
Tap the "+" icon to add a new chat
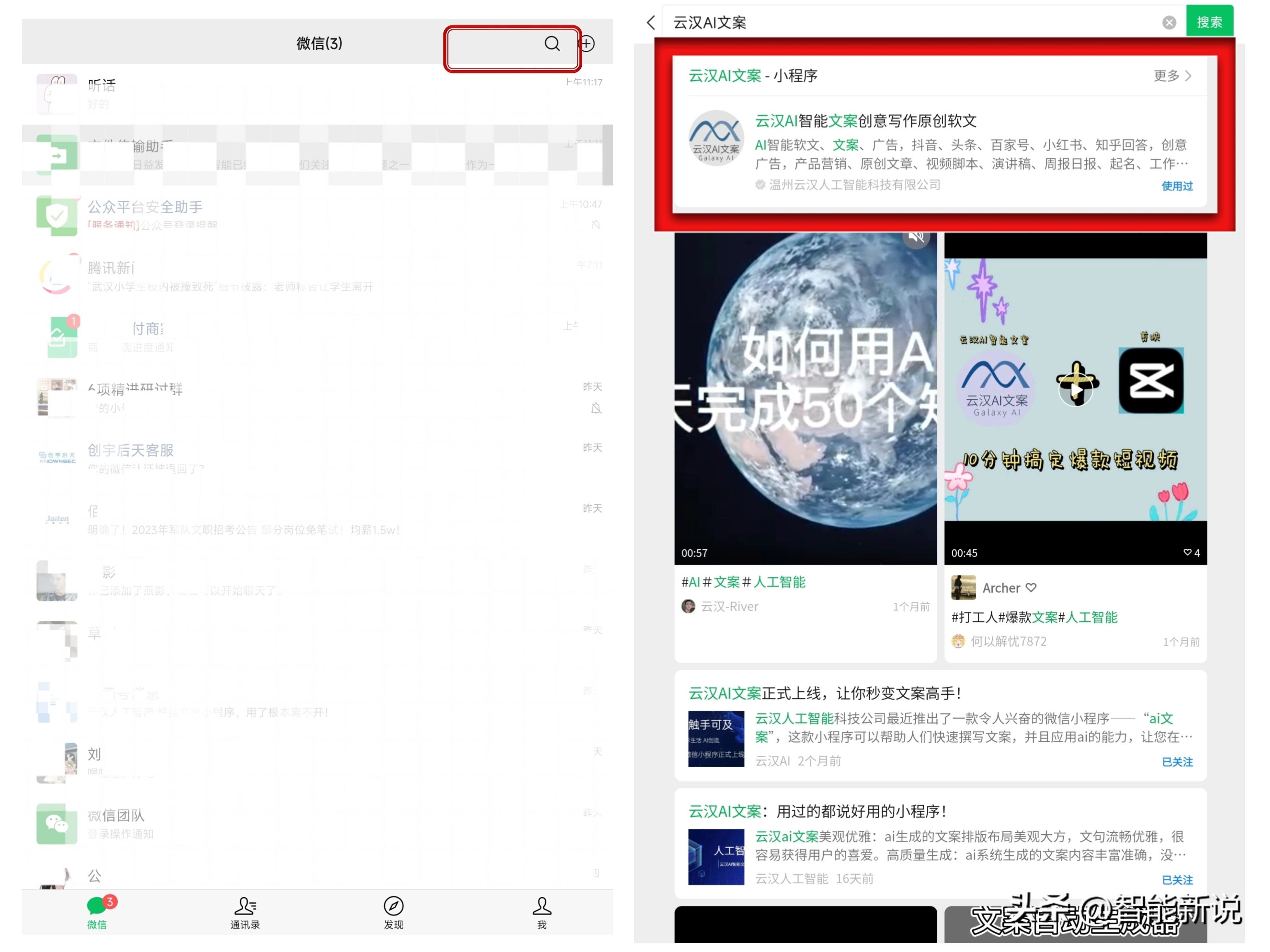(x=586, y=44)
